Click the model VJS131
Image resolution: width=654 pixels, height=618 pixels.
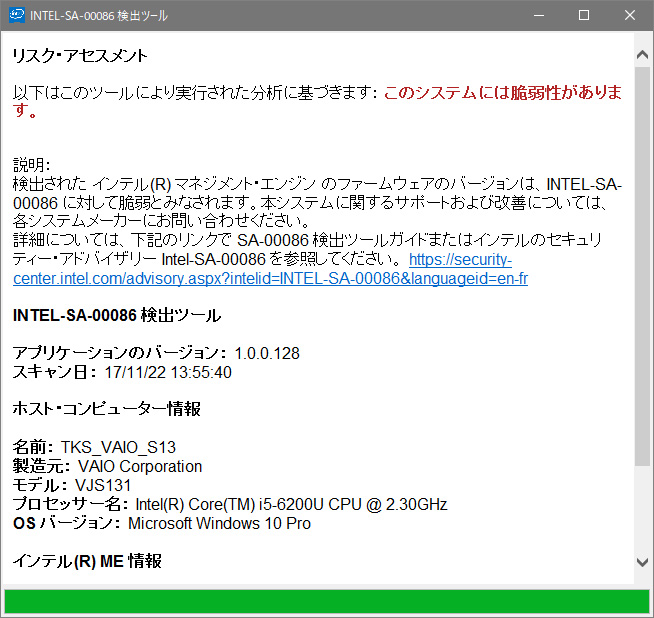tap(103, 485)
